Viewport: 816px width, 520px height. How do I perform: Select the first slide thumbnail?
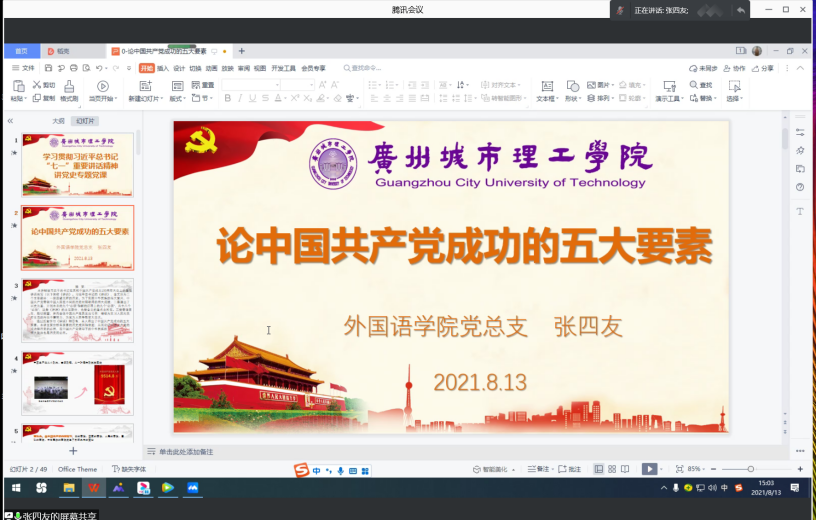point(77,165)
